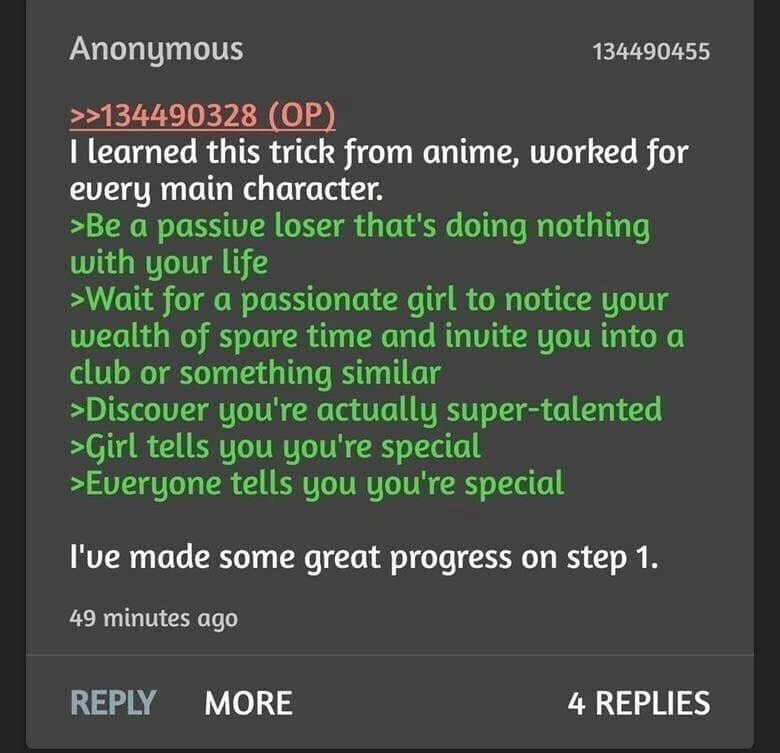Screen dimensions: 780x753
Task: Tap the Anonymous poster name
Action: [x=156, y=50]
